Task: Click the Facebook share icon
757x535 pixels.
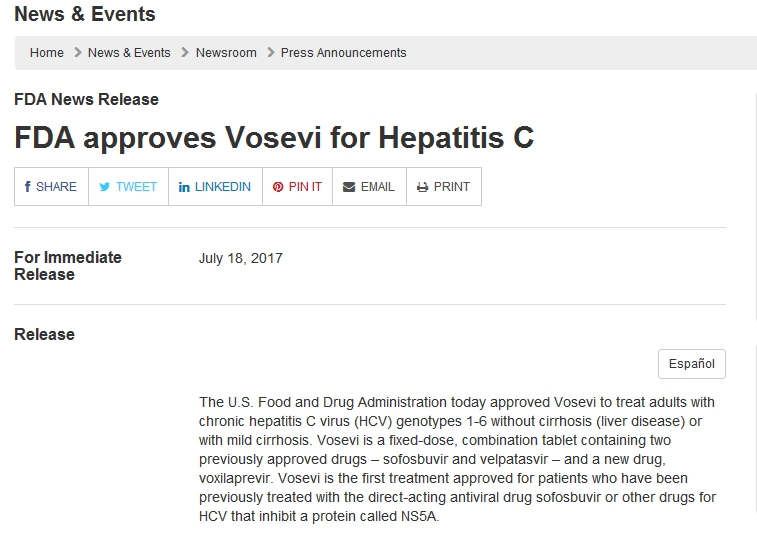Action: (x=28, y=187)
